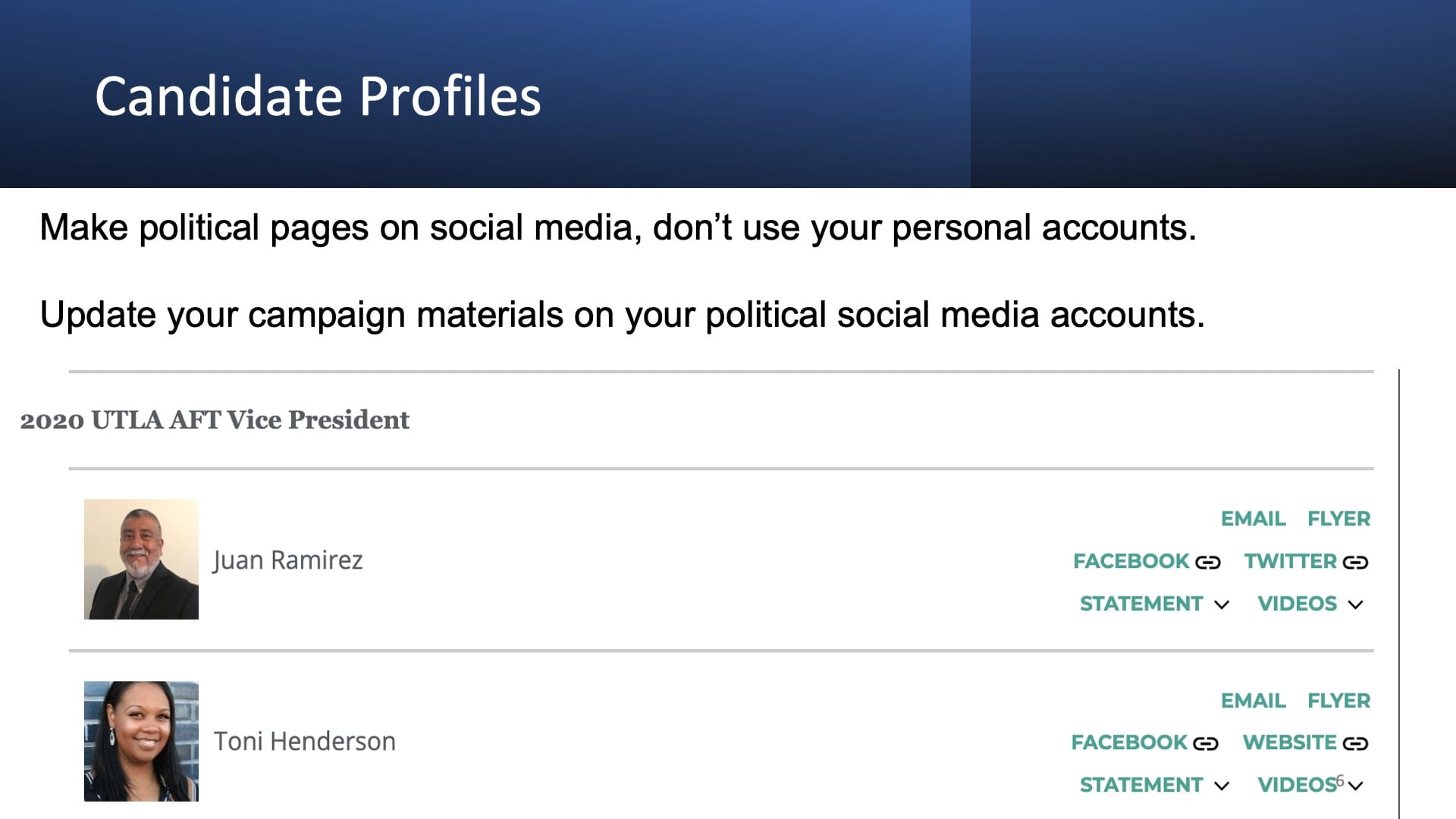Visit Toni Henderson's Facebook page link
The width and height of the screenshot is (1456, 819).
tap(1129, 742)
